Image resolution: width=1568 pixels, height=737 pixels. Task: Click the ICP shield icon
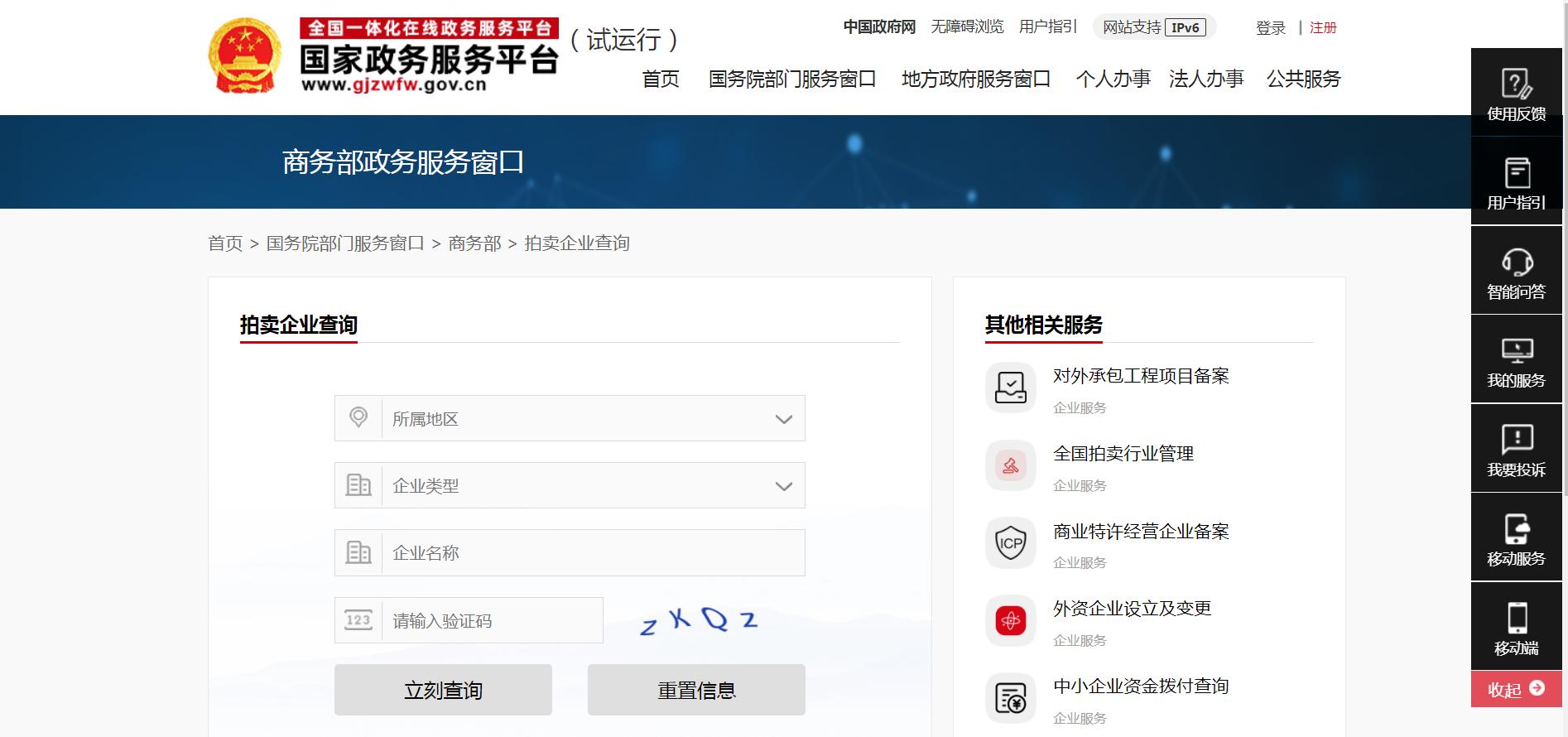(1011, 543)
